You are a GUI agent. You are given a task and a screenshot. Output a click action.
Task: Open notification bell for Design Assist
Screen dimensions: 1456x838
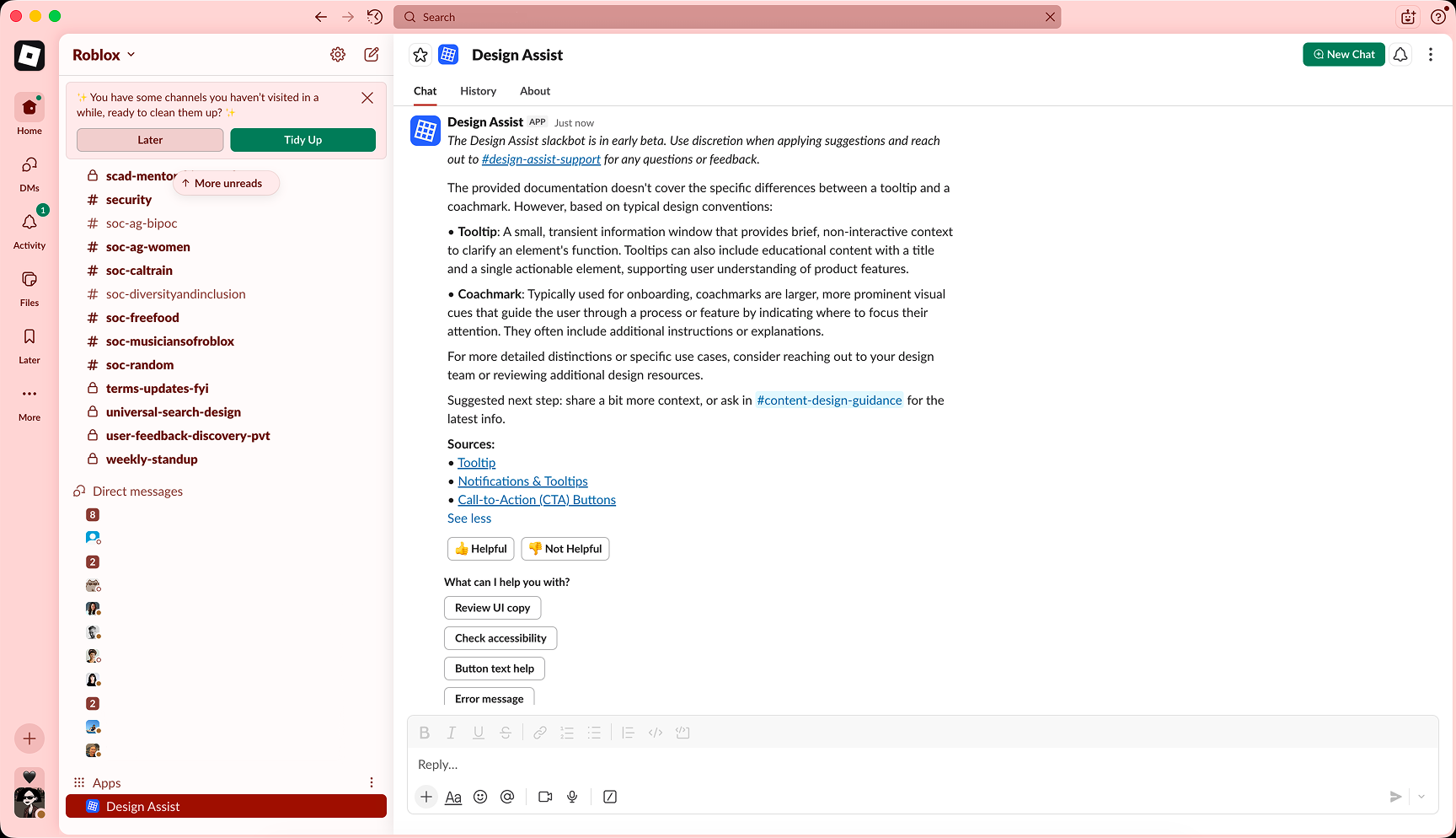[x=1400, y=55]
